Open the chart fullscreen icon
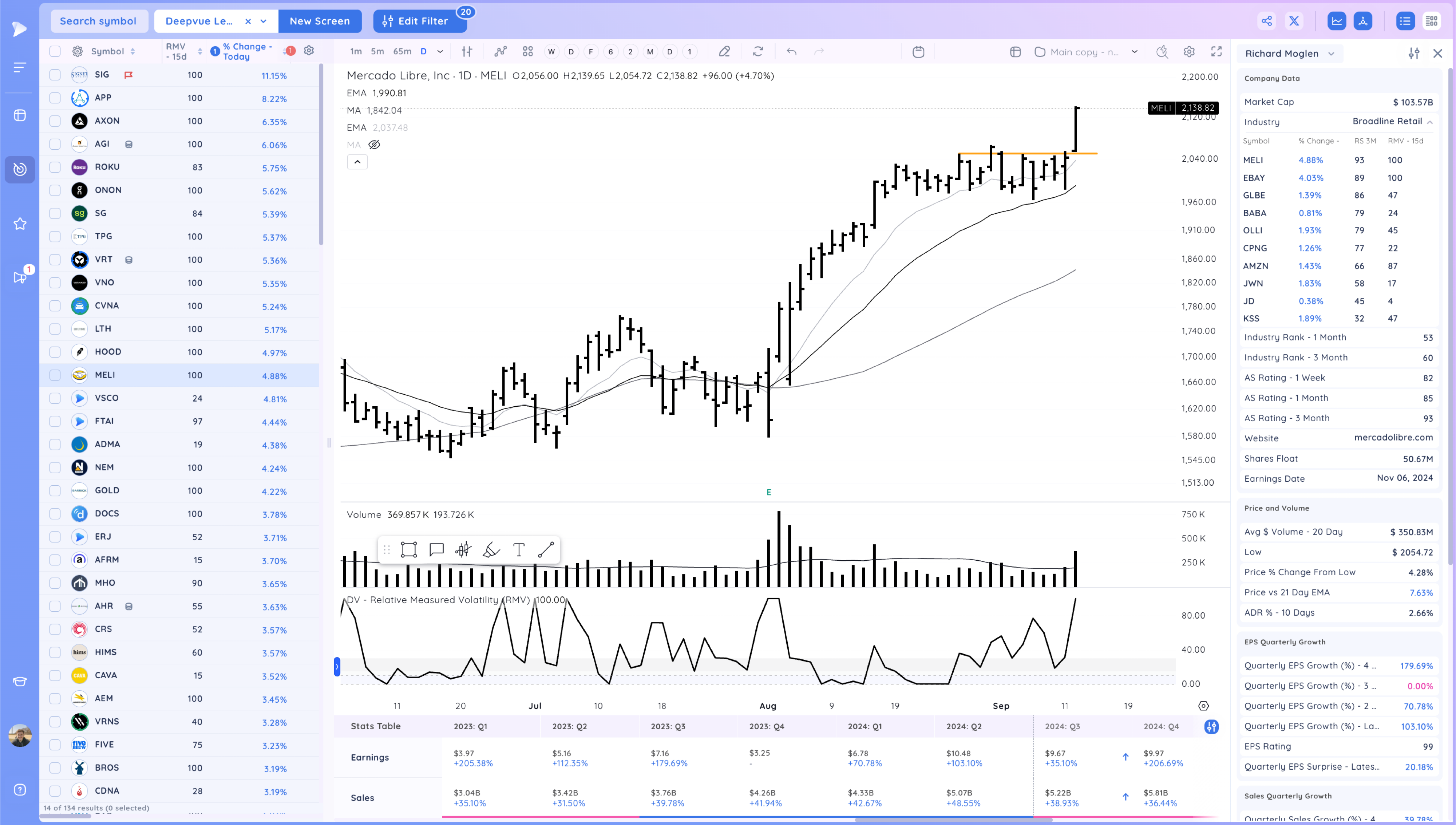Viewport: 1456px width, 825px height. click(x=1216, y=52)
